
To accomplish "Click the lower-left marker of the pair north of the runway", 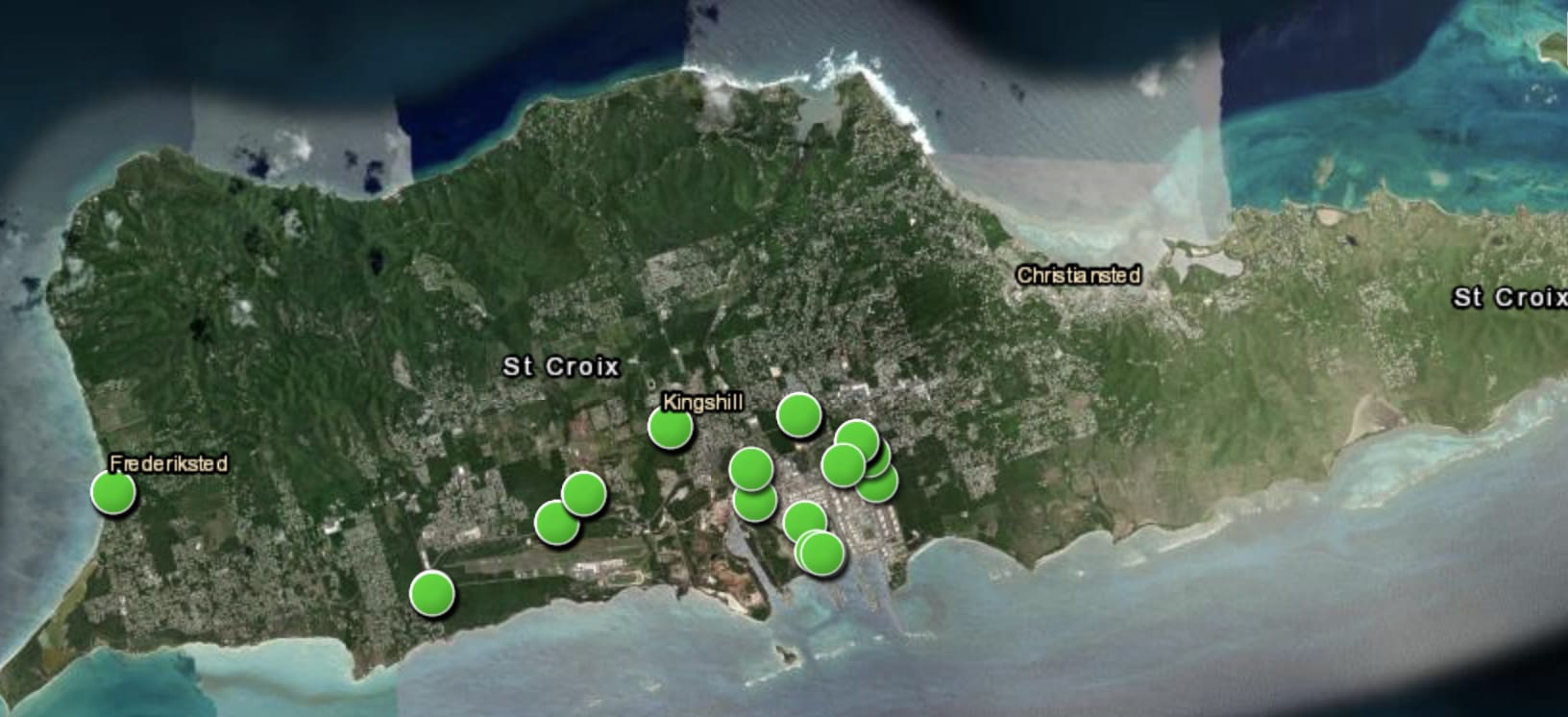I will point(556,523).
